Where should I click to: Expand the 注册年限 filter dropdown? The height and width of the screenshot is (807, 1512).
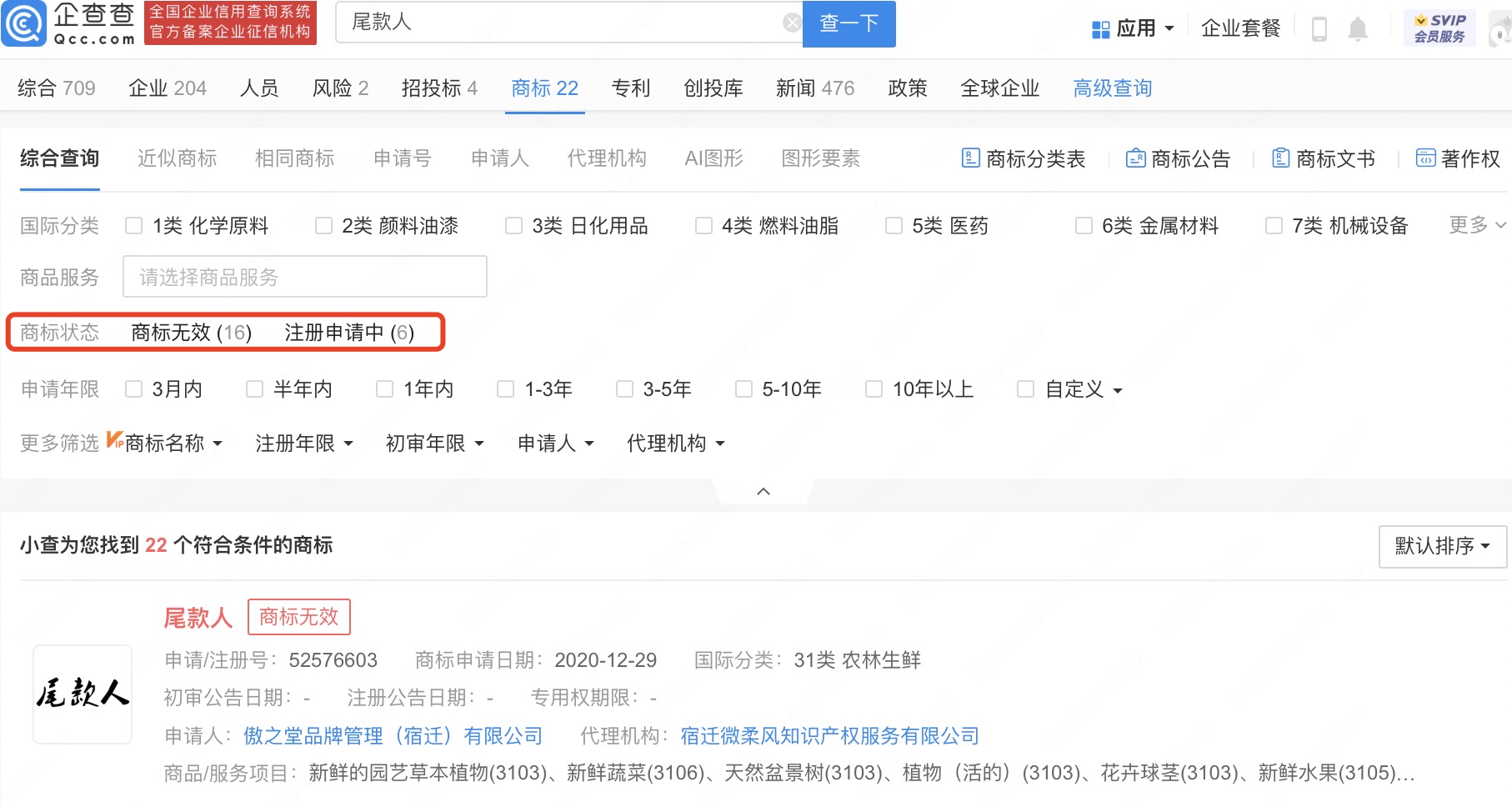tap(303, 443)
